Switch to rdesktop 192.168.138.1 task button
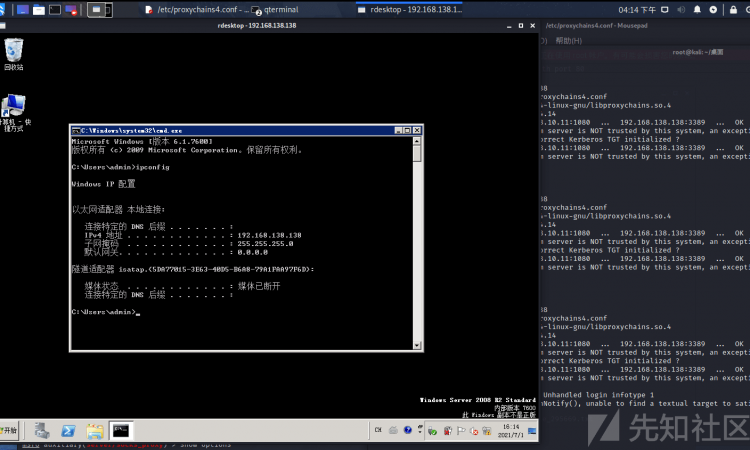750x450 pixels. (410, 10)
